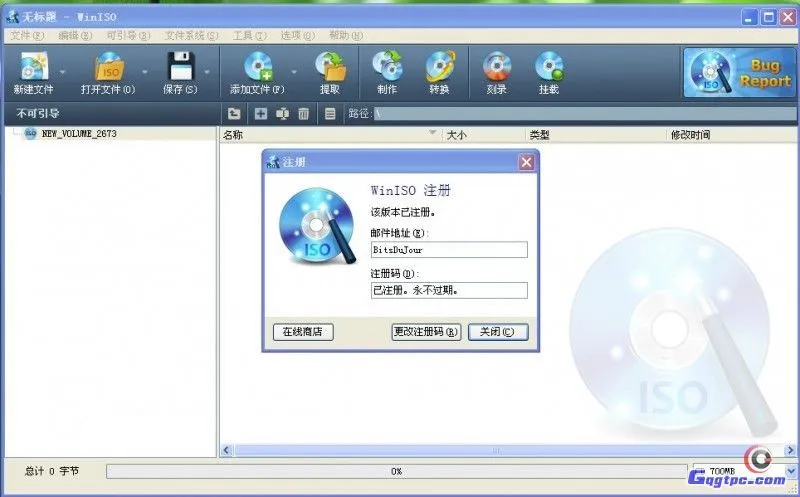800x497 pixels.
Task: Open the 文件 menu
Action: pos(27,35)
